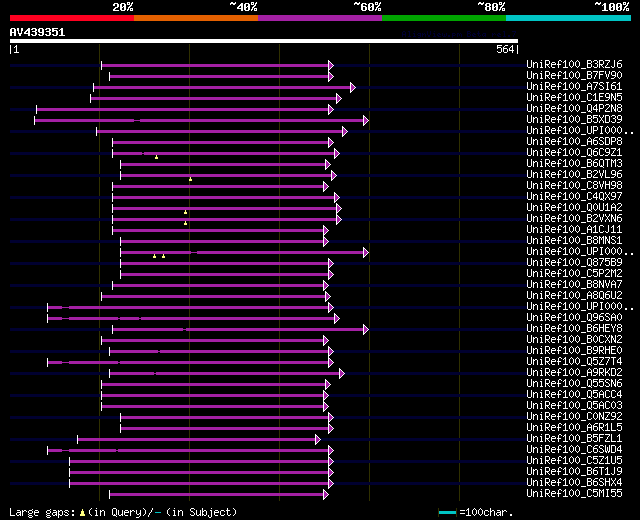Open hit label UniRef100_C4QX97
The width and height of the screenshot is (640, 520).
[574, 197]
